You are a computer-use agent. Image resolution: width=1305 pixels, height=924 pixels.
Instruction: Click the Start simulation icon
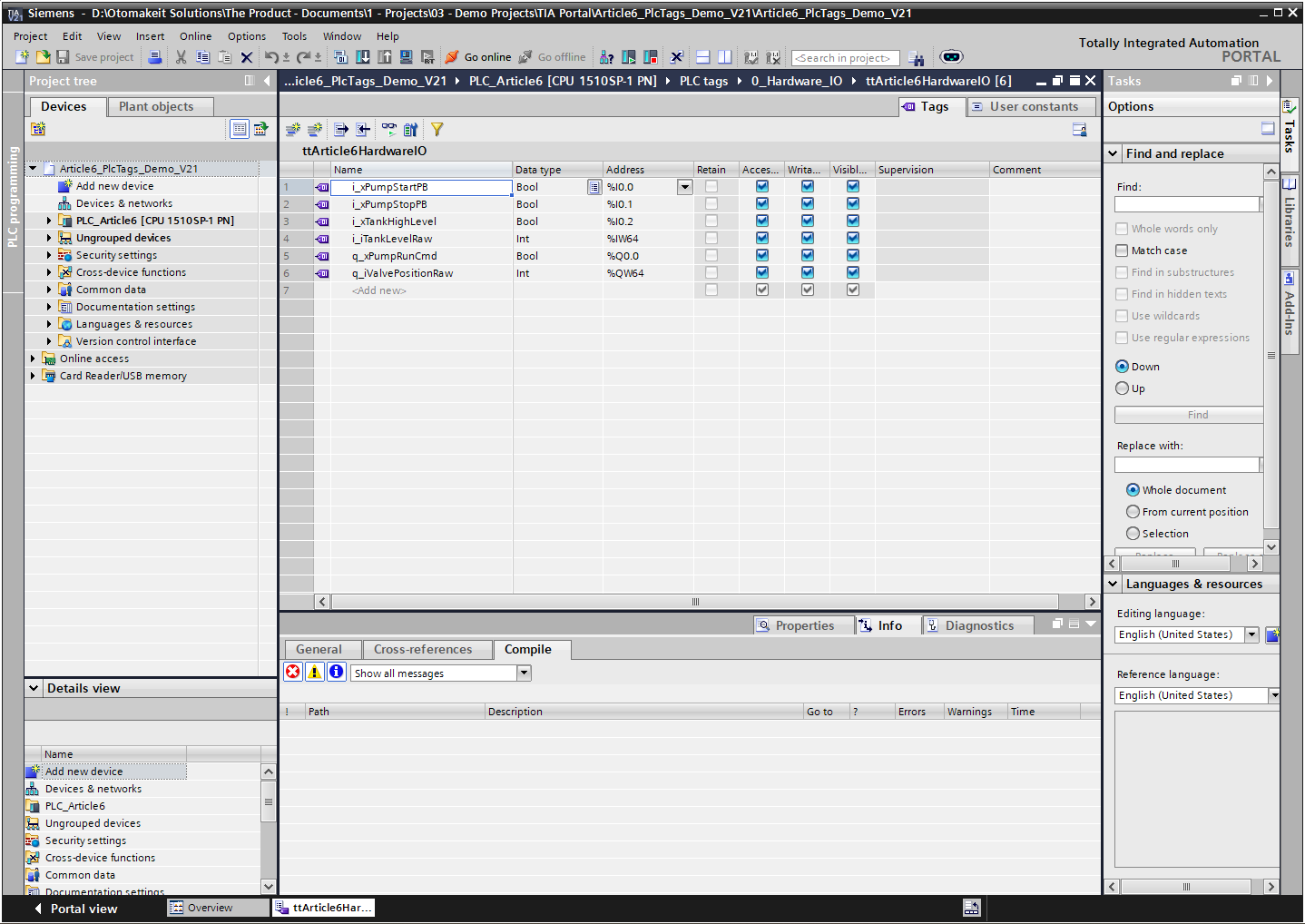[x=406, y=57]
